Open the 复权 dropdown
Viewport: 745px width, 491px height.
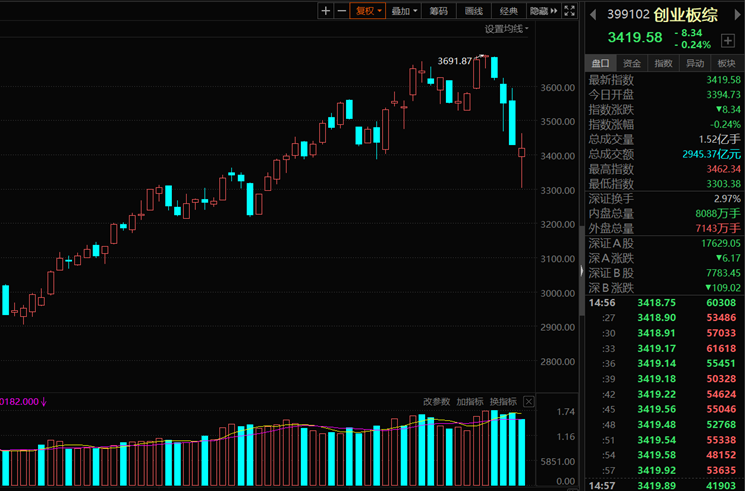(367, 10)
